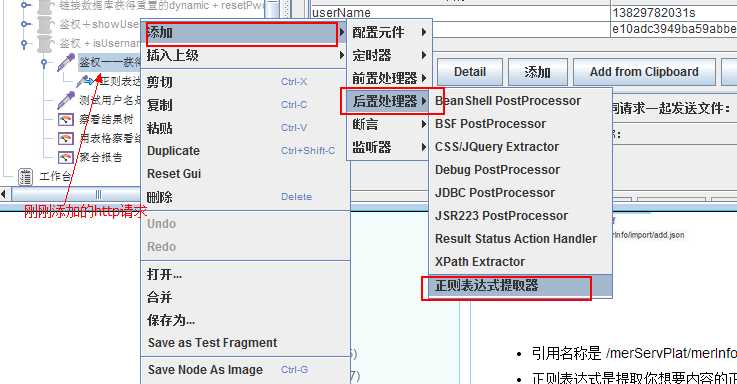
Task: Click the selected 签权 sampler pipette icon
Action: pos(66,62)
